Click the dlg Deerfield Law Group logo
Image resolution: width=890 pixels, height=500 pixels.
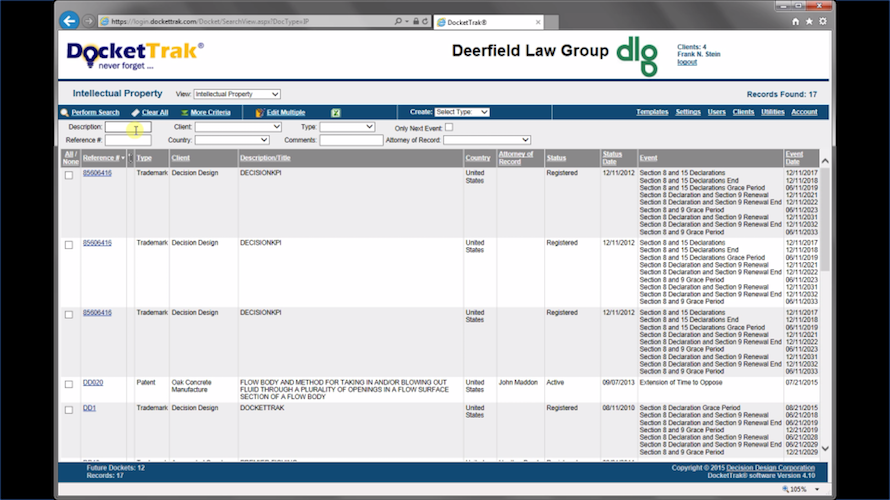[637, 56]
